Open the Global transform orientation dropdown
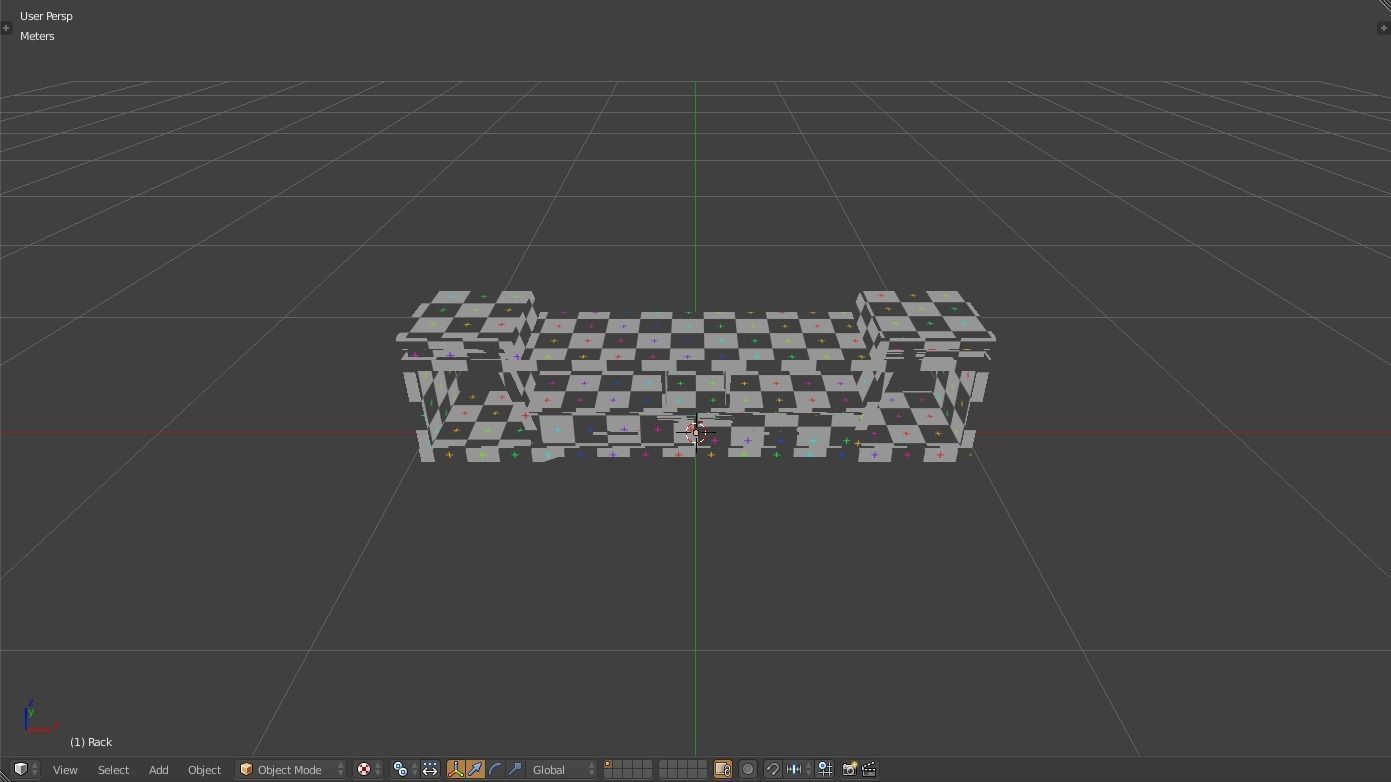 [563, 769]
